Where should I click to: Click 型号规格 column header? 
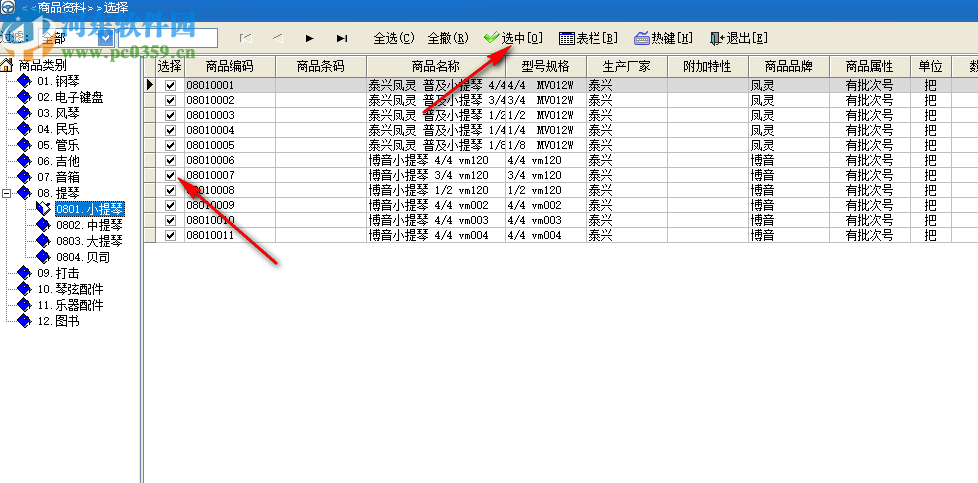tap(546, 67)
